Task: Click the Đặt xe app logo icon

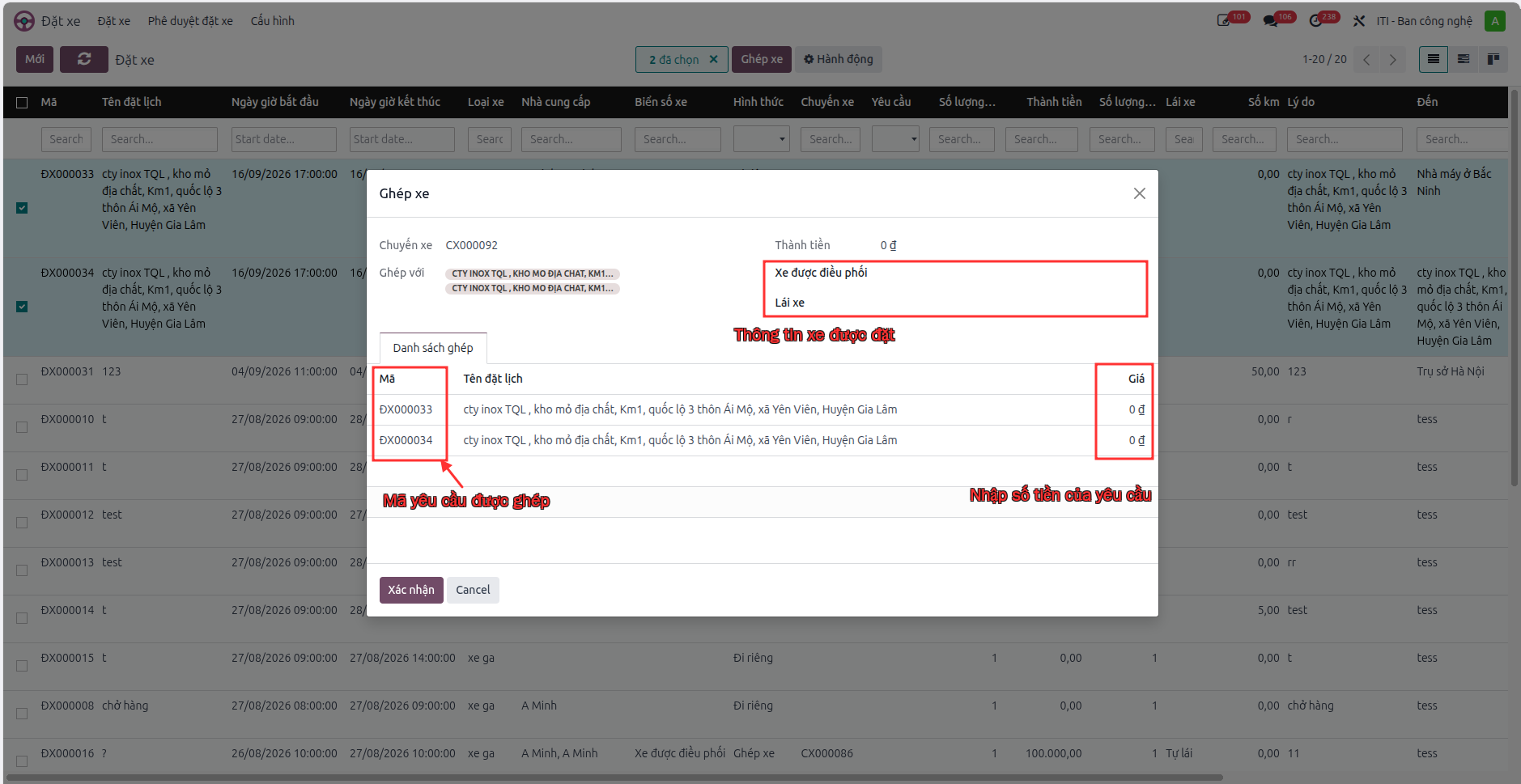Action: click(24, 21)
